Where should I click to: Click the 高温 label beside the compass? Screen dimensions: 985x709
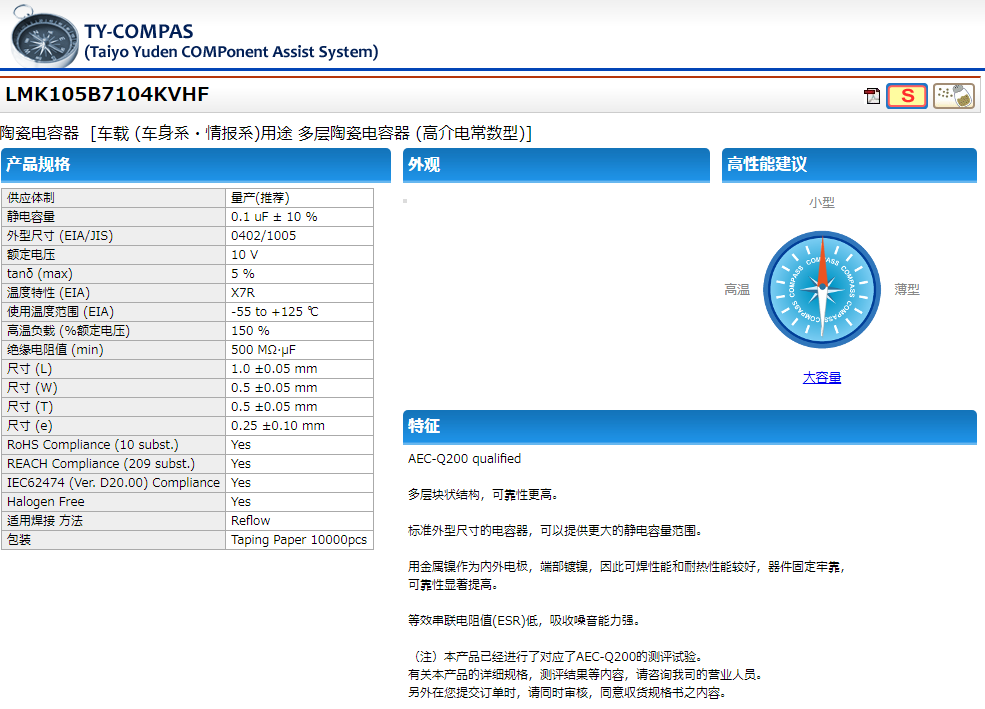point(737,290)
